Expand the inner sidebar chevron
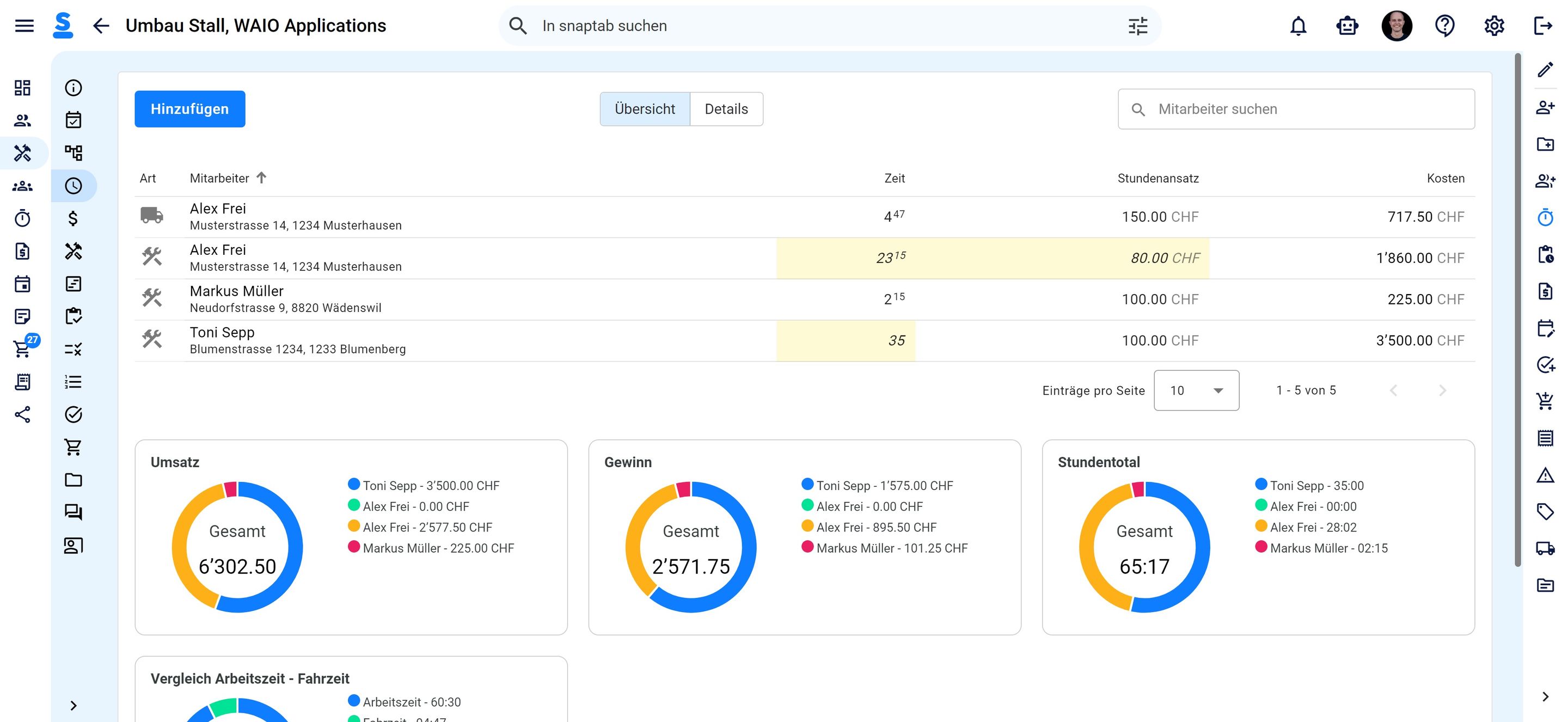This screenshot has width=1568, height=722. coord(73,705)
